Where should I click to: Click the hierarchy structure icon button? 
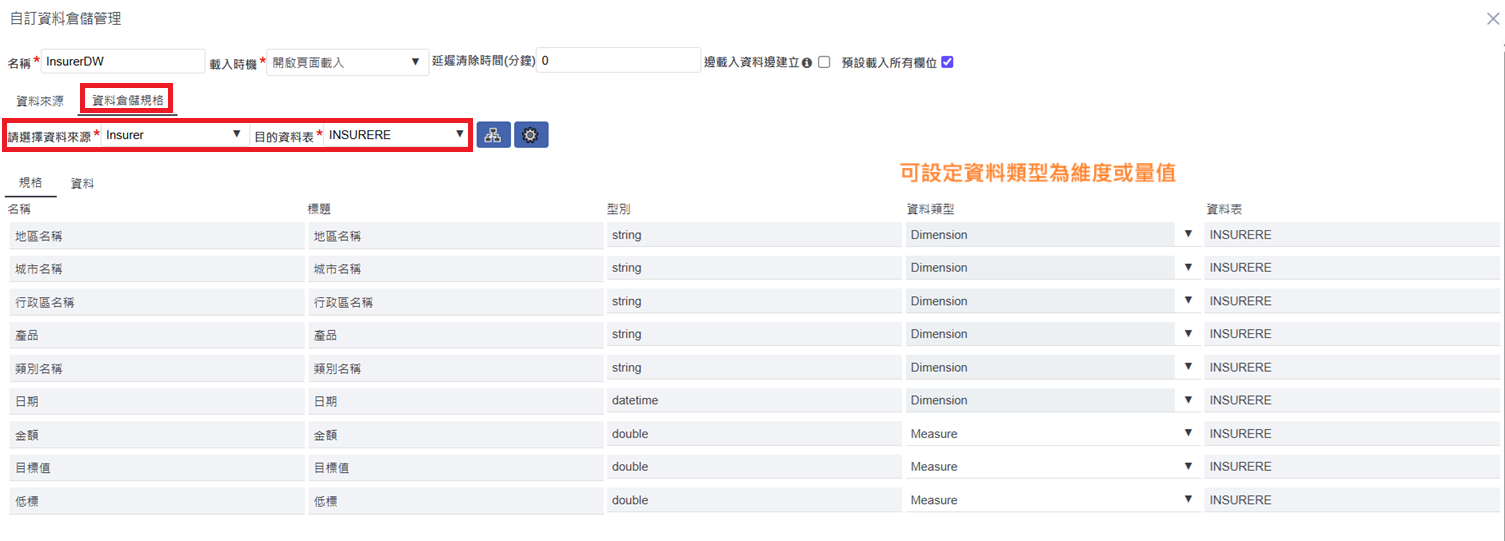pos(493,135)
